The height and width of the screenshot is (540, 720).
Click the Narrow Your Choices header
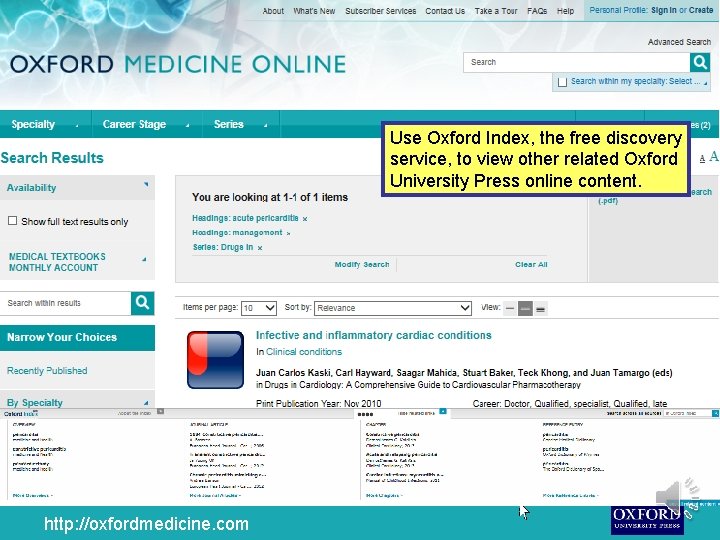click(77, 338)
